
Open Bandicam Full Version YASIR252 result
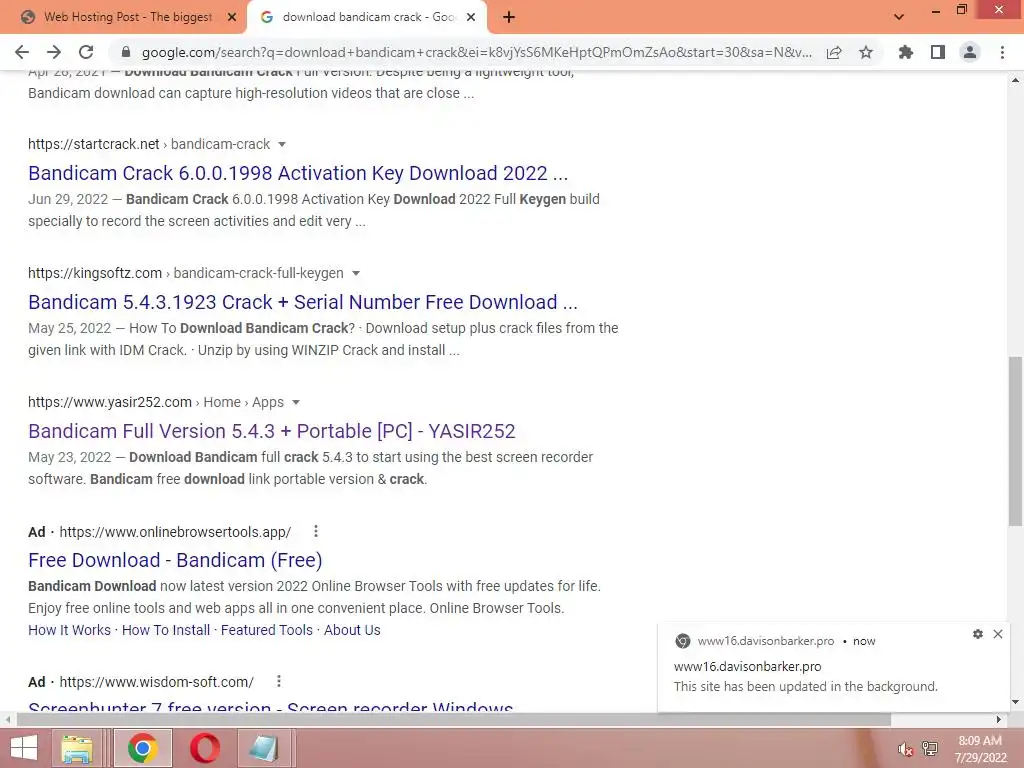point(272,431)
